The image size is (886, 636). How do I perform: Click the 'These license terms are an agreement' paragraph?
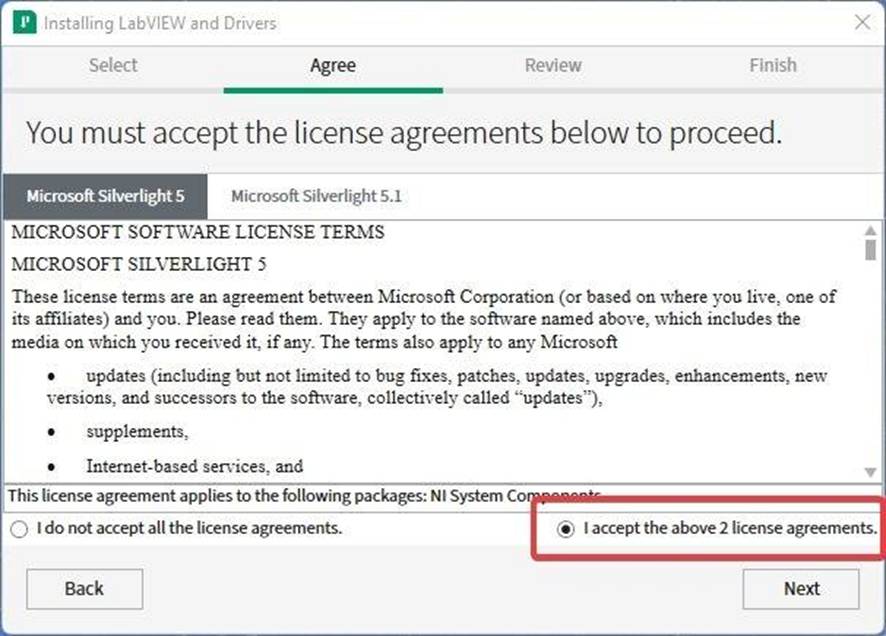click(424, 319)
